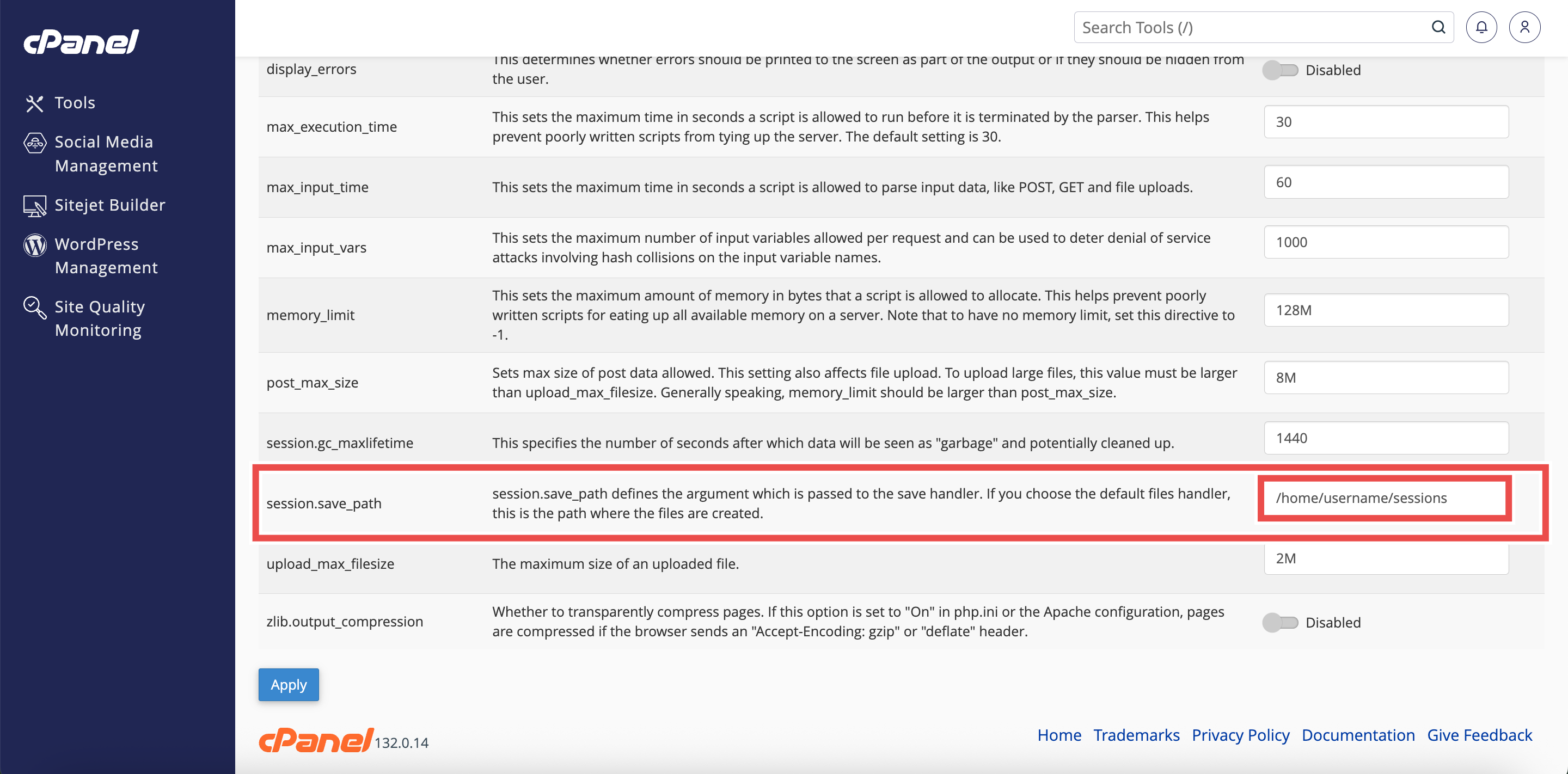This screenshot has width=1568, height=774.
Task: Select Sitejet Builder menu item
Action: tap(109, 205)
